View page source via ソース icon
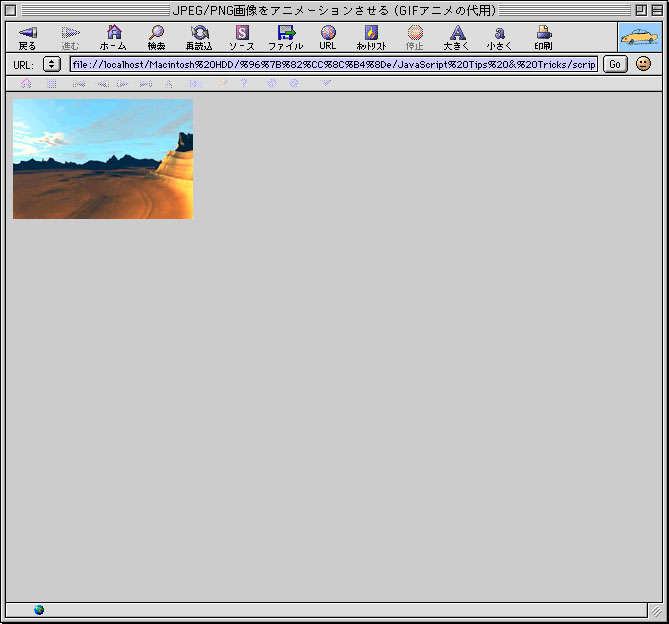669x624 pixels. pyautogui.click(x=242, y=38)
